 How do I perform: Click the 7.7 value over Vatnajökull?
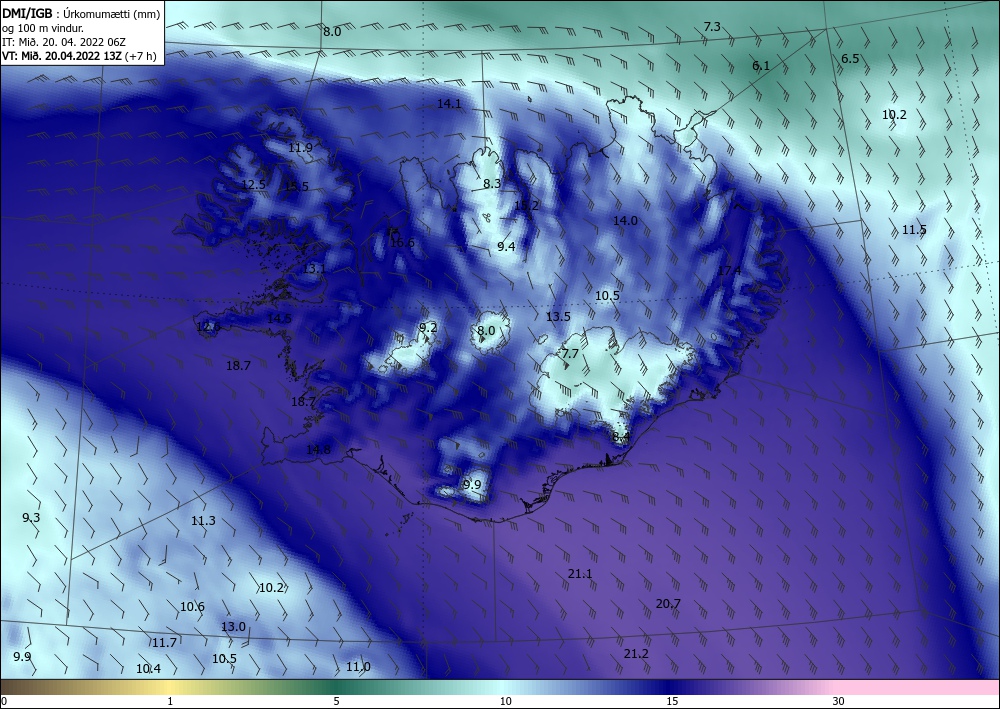[x=570, y=354]
